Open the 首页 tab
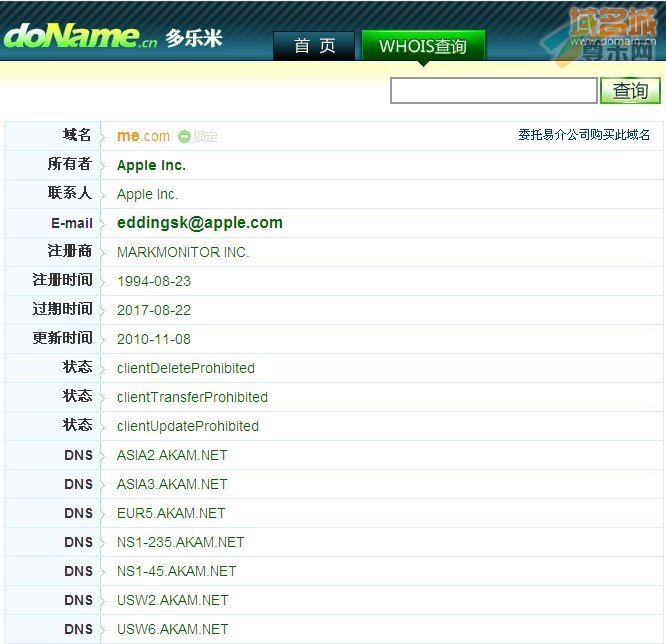 314,45
